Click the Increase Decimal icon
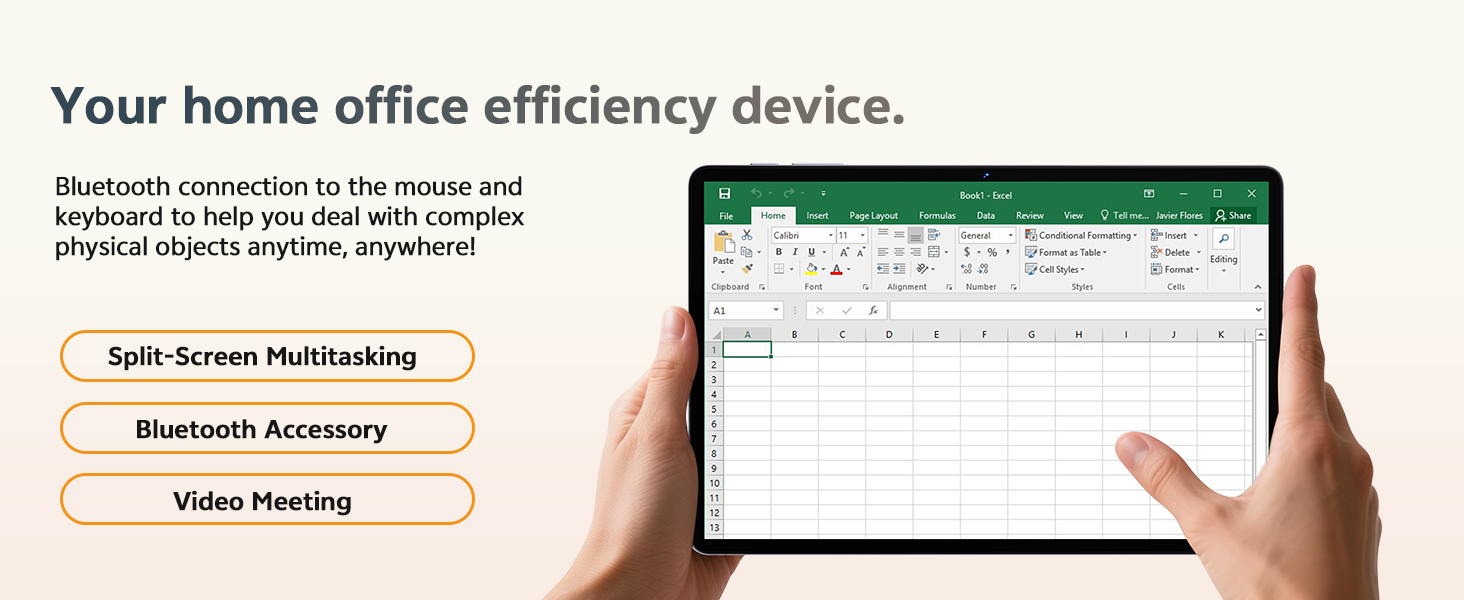 [967, 269]
